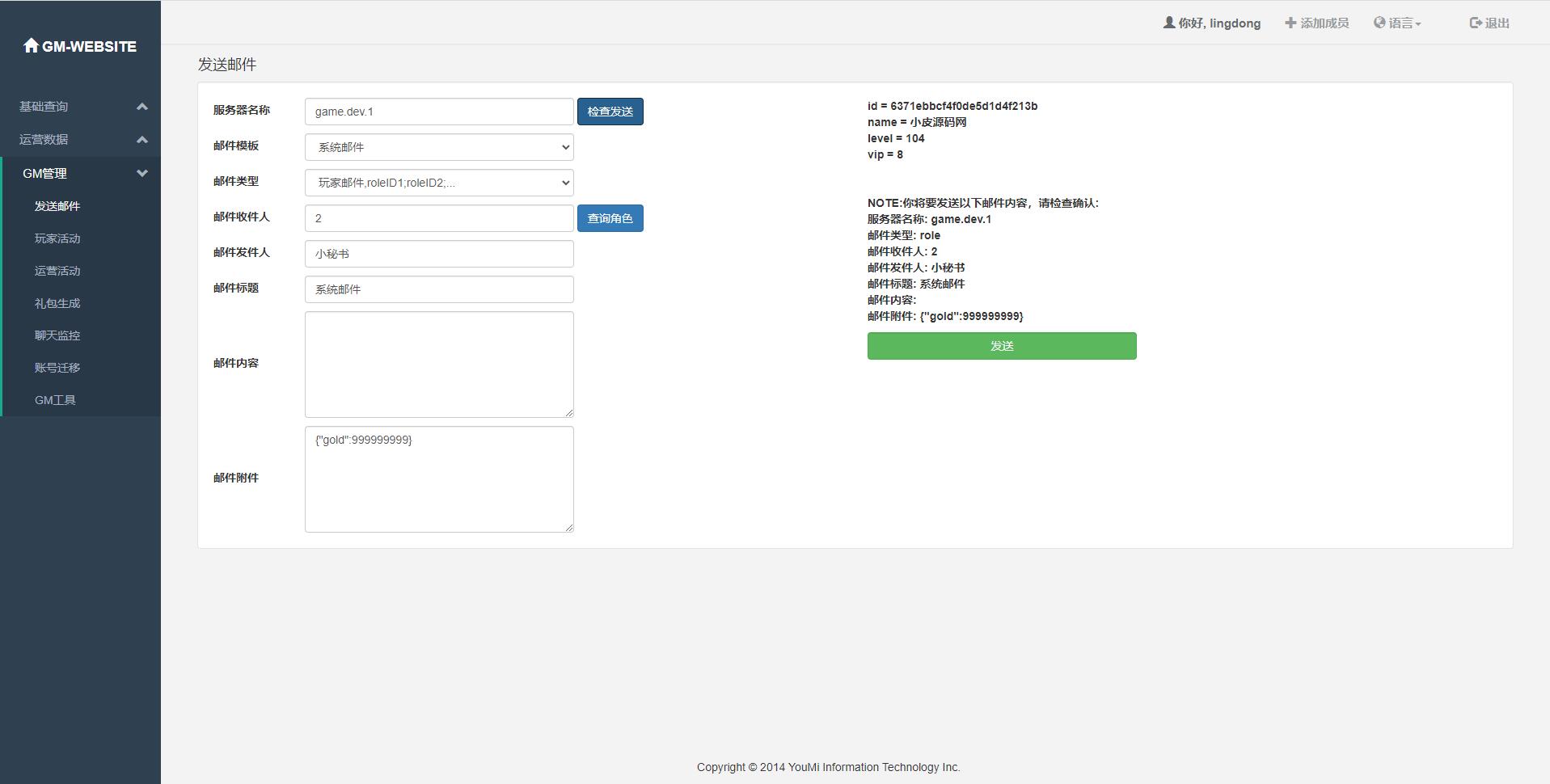
Task: Select 聊天监控 chat monitoring in sidebar
Action: tap(57, 335)
